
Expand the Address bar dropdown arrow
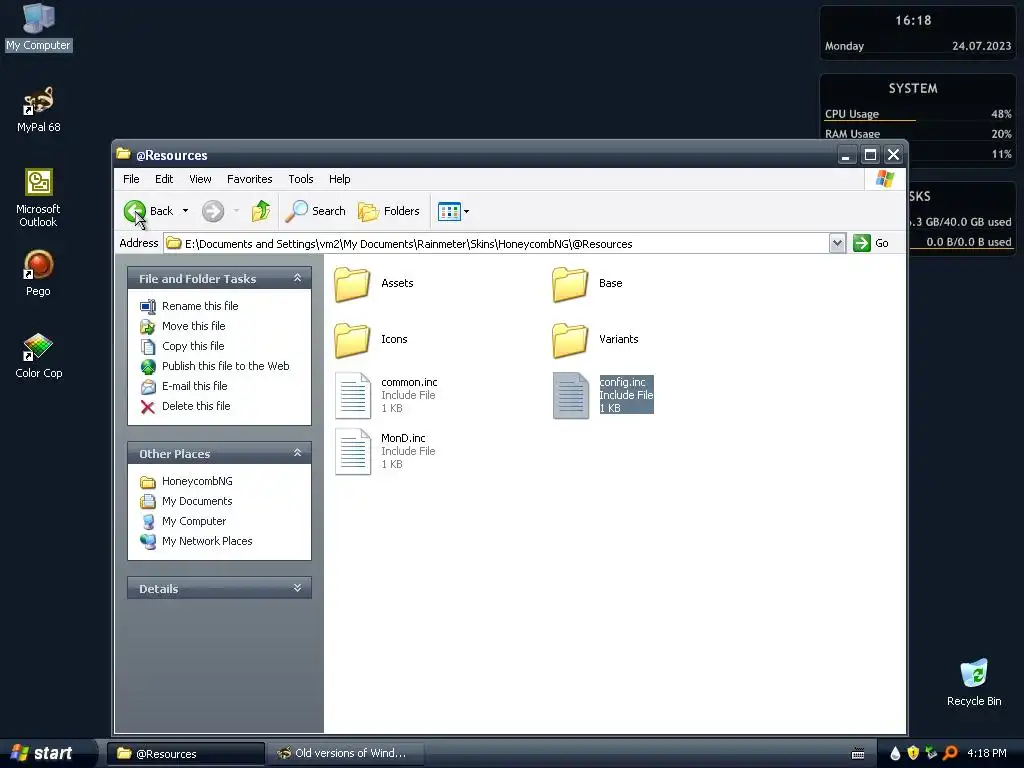pyautogui.click(x=837, y=244)
